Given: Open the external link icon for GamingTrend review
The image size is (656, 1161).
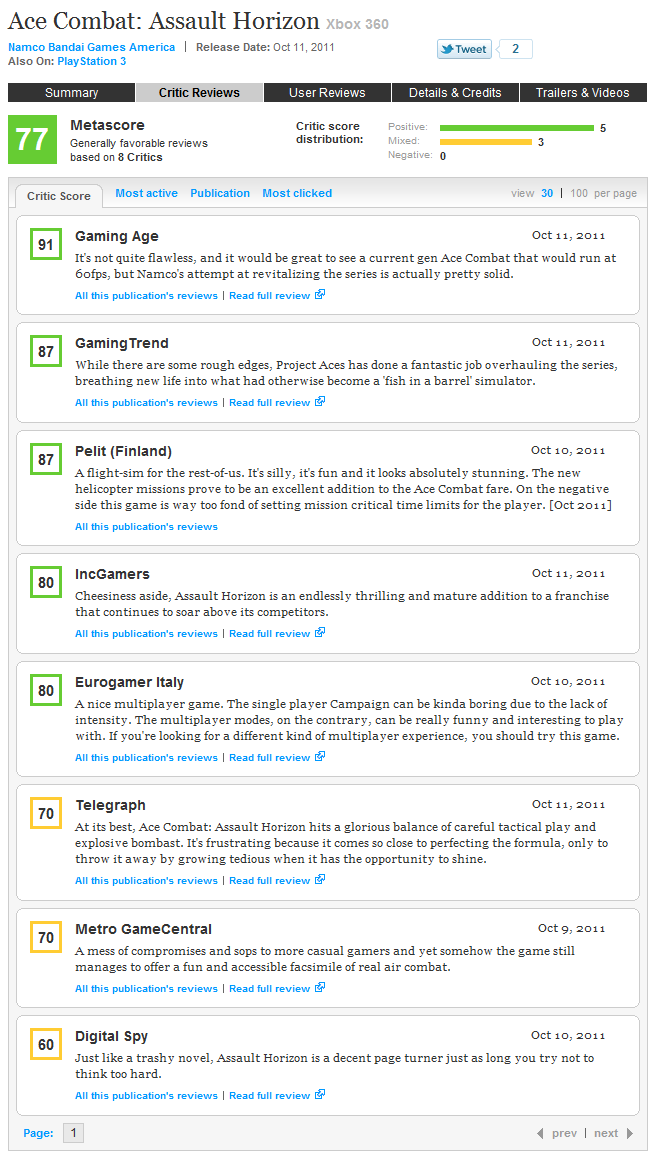Looking at the screenshot, I should (320, 402).
